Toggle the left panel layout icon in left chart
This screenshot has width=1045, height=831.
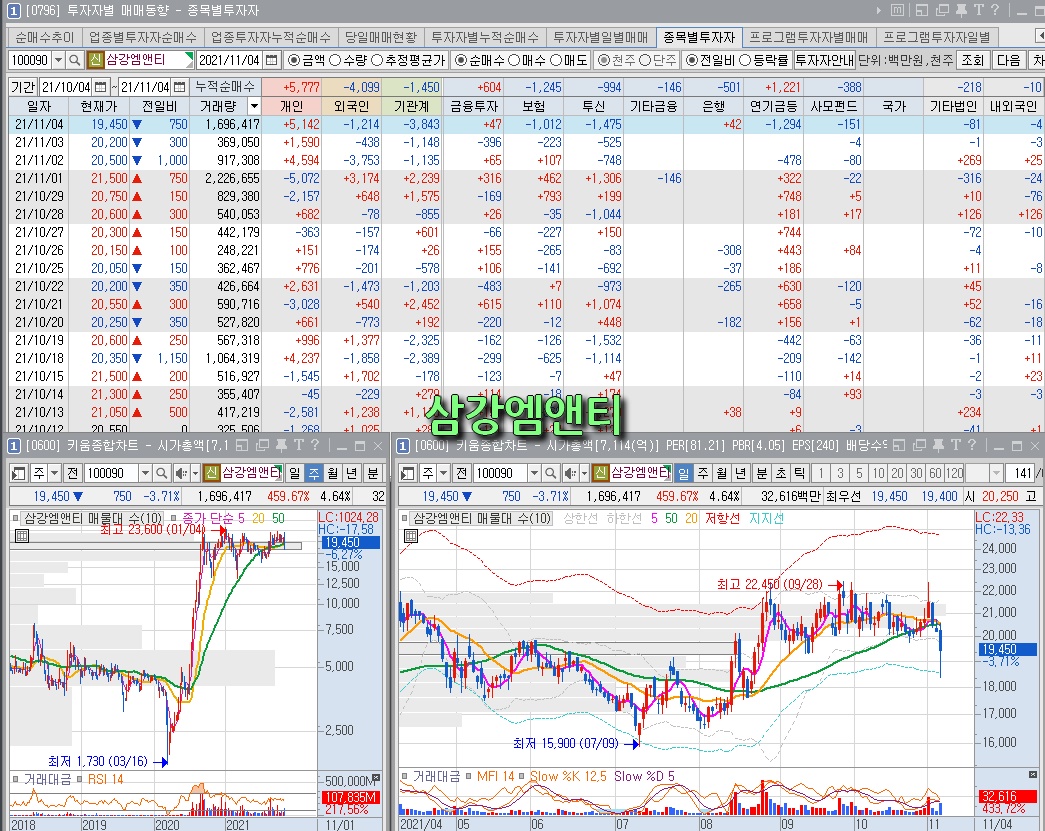point(18,473)
